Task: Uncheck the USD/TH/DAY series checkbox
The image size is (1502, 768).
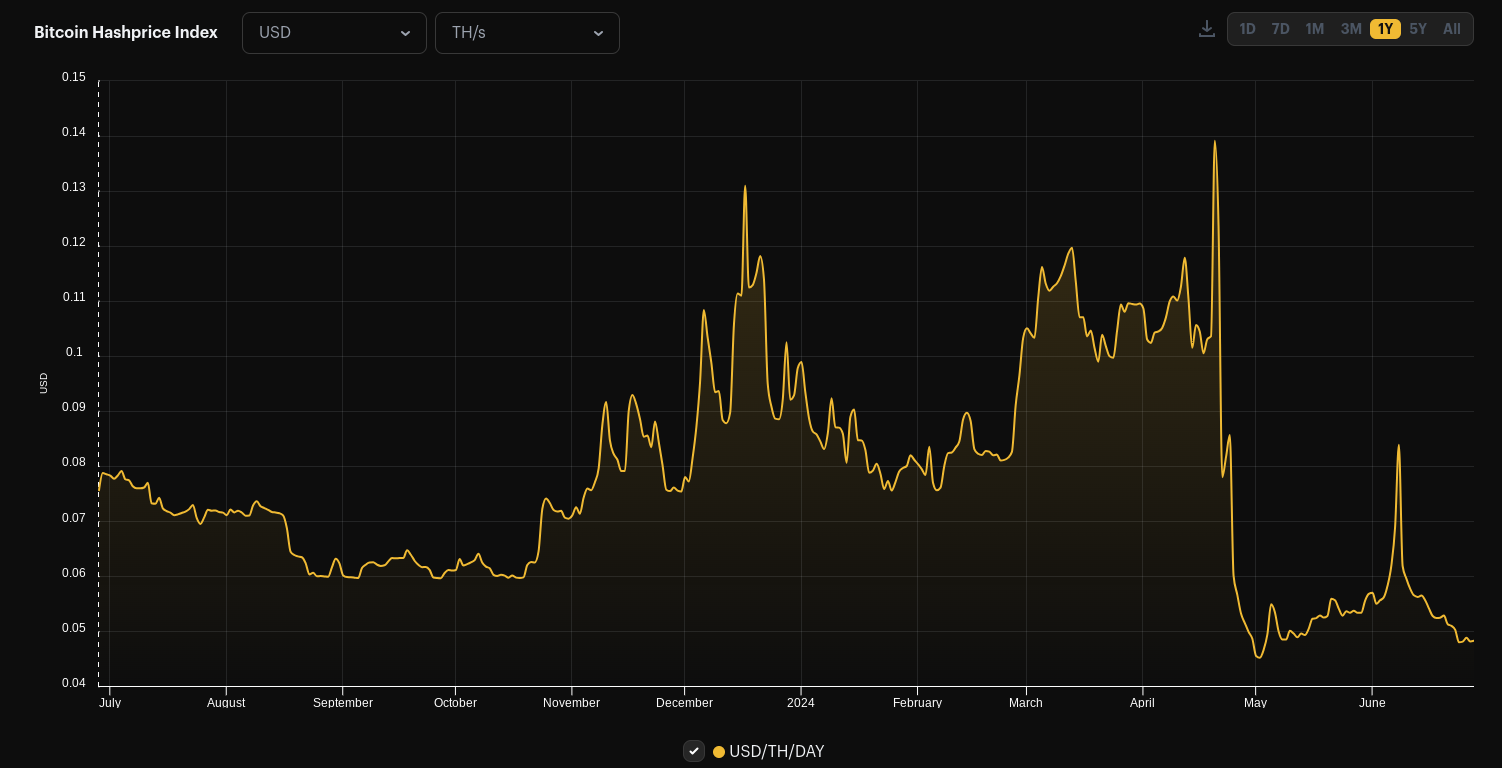Action: tap(694, 751)
